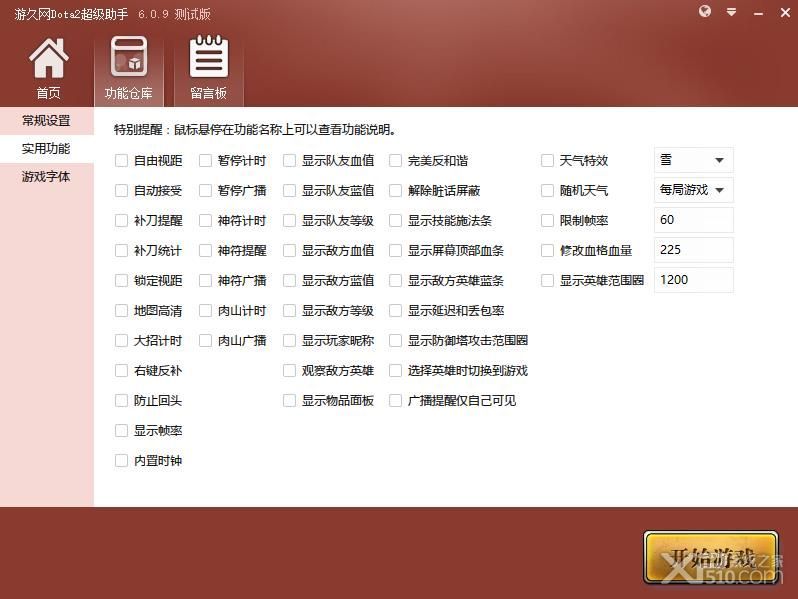Start the game with 开始游戏 button
The image size is (798, 599).
pos(711,558)
